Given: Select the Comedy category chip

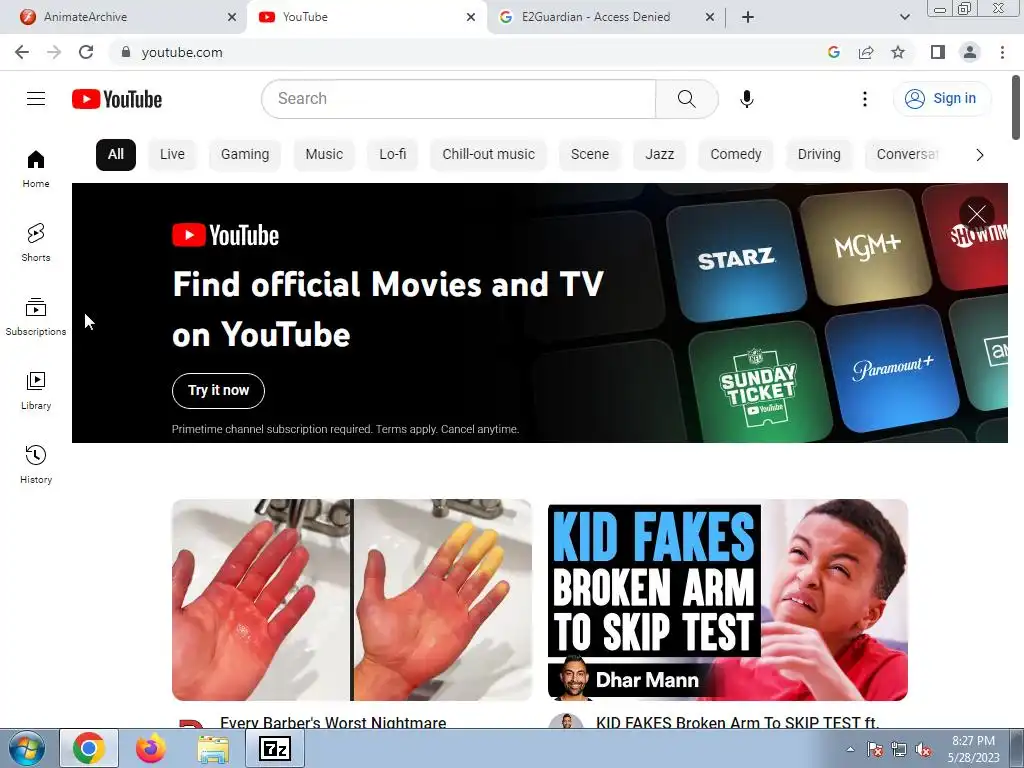Looking at the screenshot, I should (x=736, y=155).
